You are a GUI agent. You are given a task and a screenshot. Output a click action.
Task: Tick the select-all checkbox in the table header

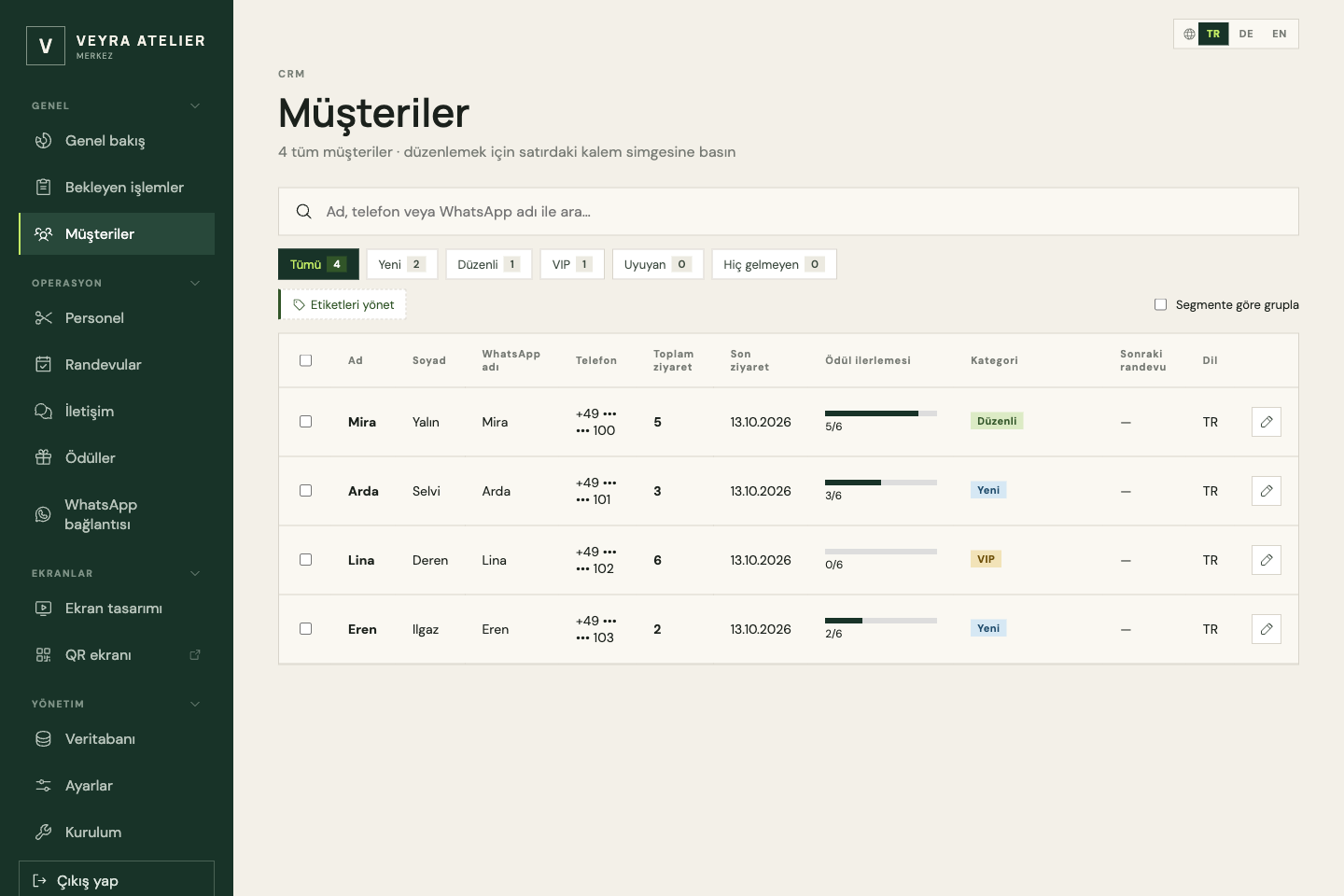(305, 360)
